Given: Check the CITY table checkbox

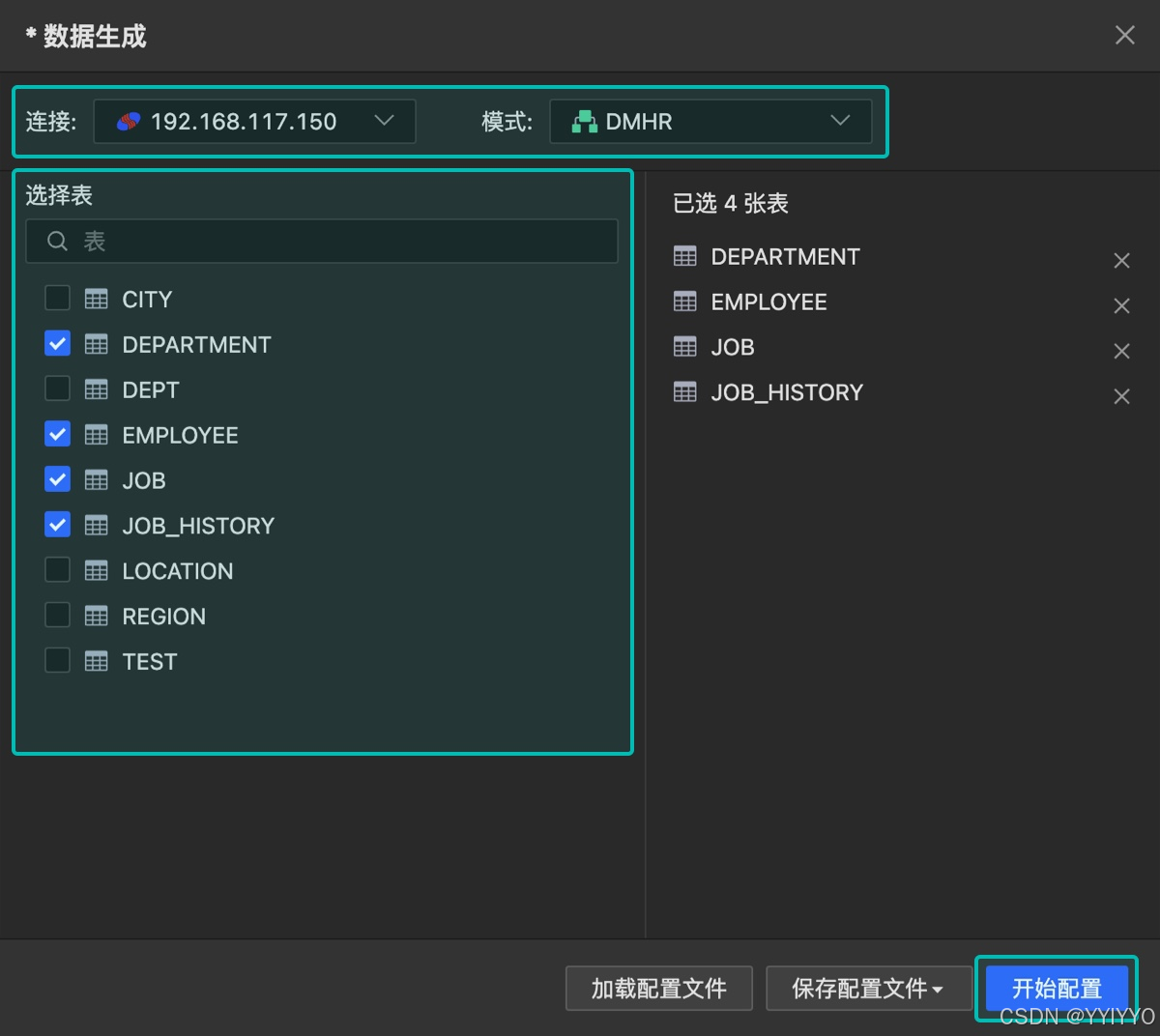Looking at the screenshot, I should point(57,298).
